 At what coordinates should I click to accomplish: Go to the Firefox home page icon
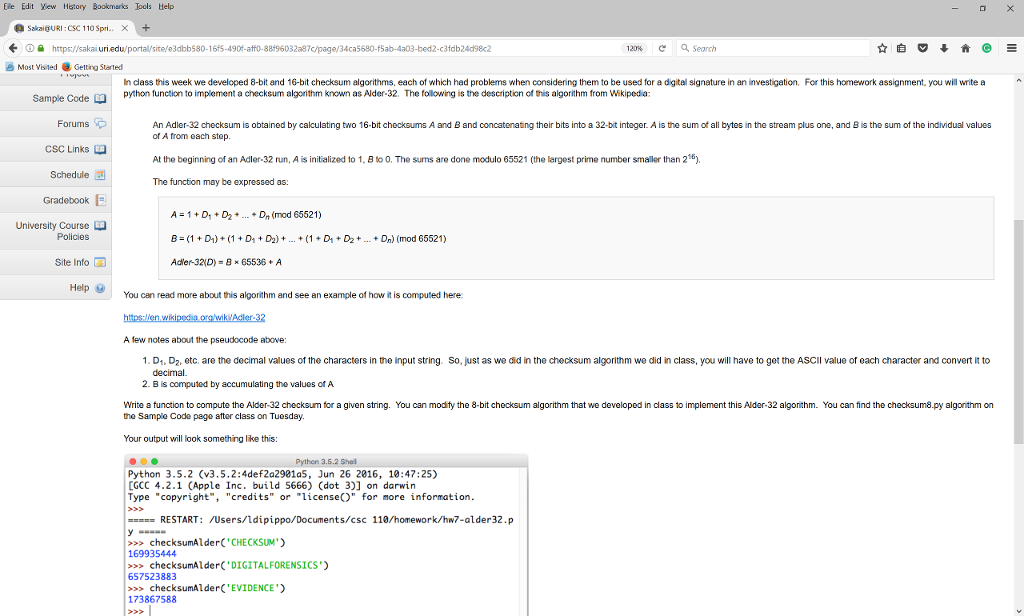pyautogui.click(x=965, y=48)
